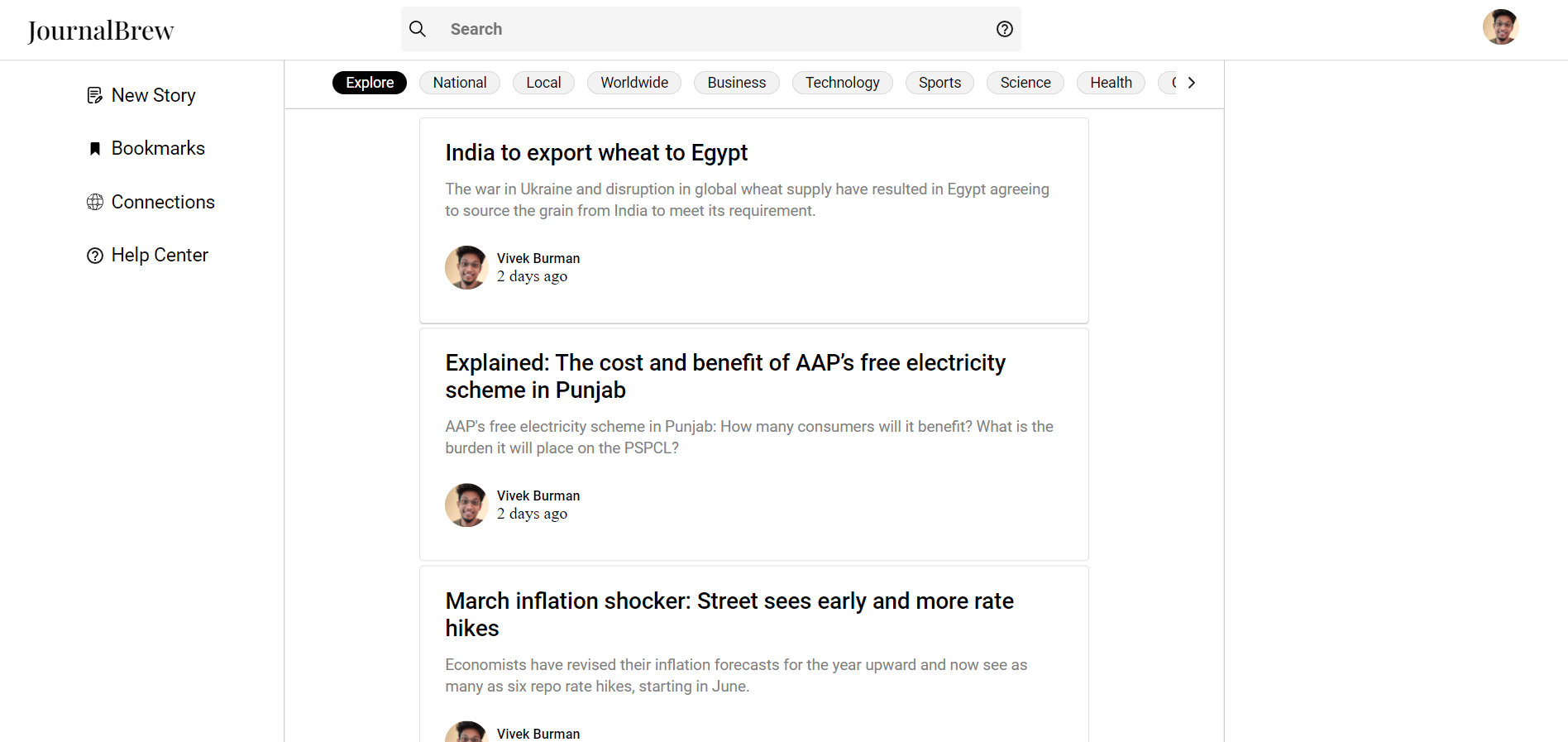The image size is (1568, 742).
Task: Click the inflation forecasts summary text
Action: [736, 676]
